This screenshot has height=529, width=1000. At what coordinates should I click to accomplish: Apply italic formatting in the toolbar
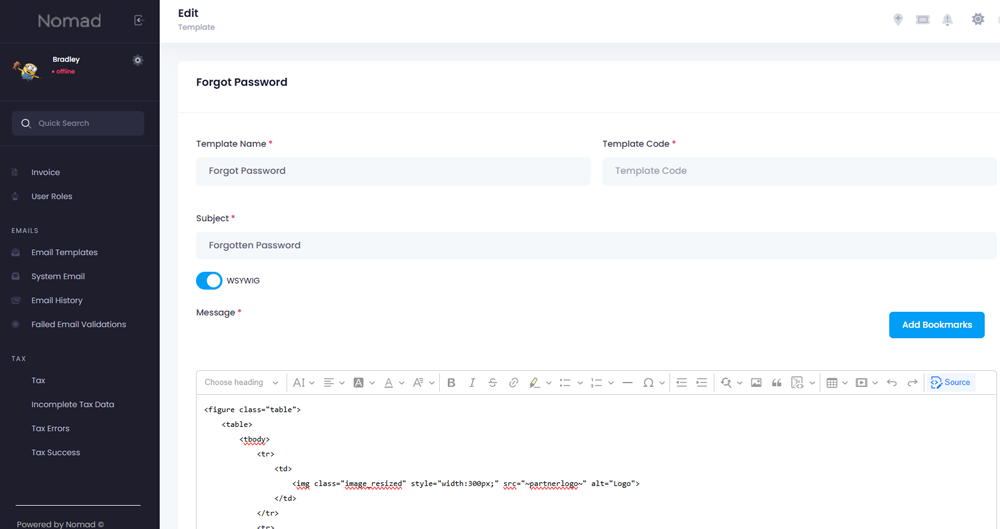[x=472, y=382]
